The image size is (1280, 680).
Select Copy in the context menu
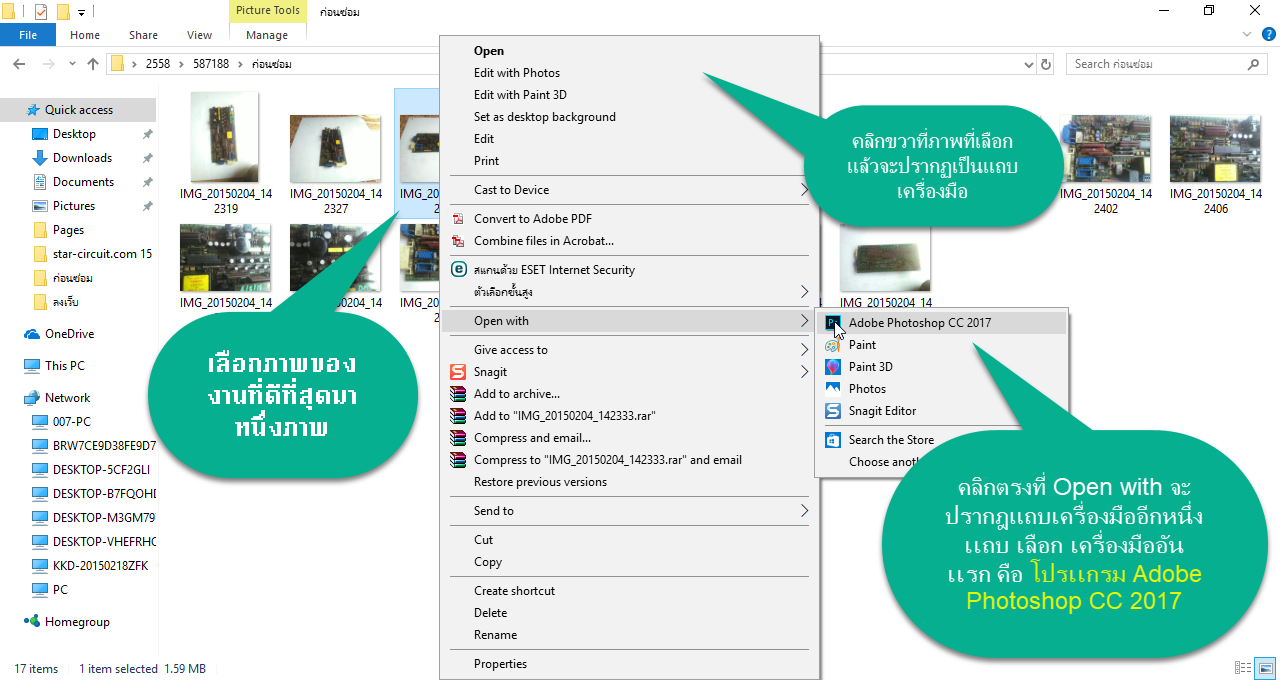pyautogui.click(x=488, y=562)
